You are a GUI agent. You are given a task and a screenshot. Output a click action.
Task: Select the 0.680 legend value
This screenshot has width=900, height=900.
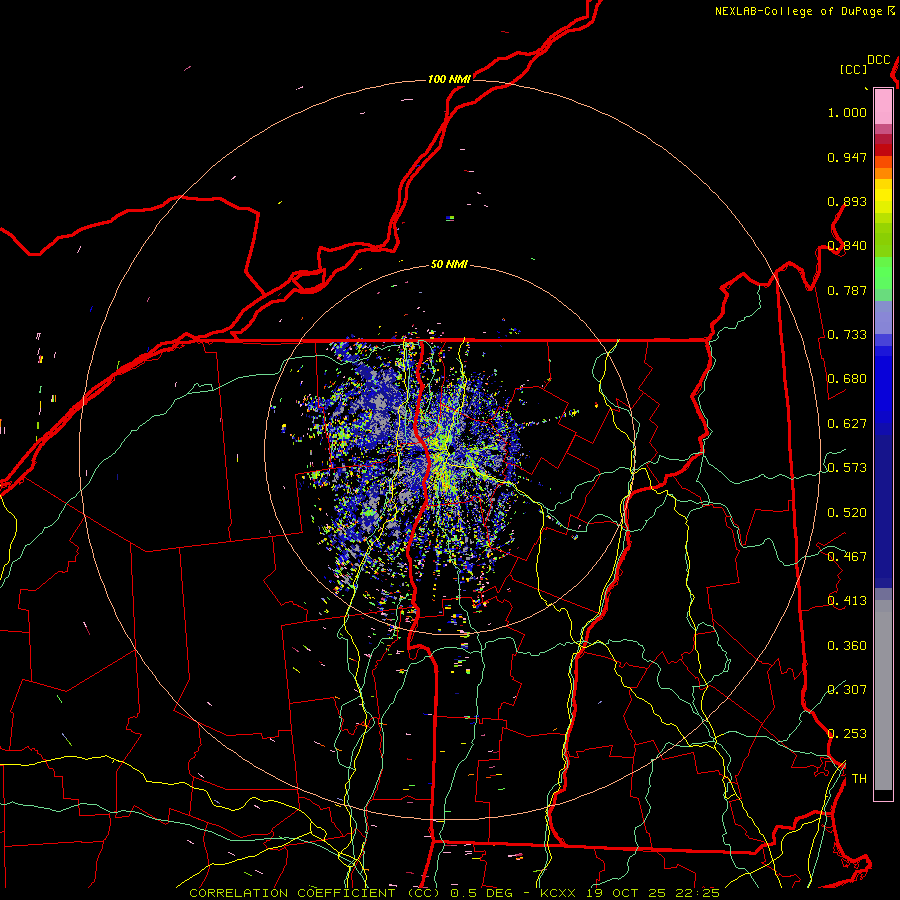pyautogui.click(x=847, y=379)
